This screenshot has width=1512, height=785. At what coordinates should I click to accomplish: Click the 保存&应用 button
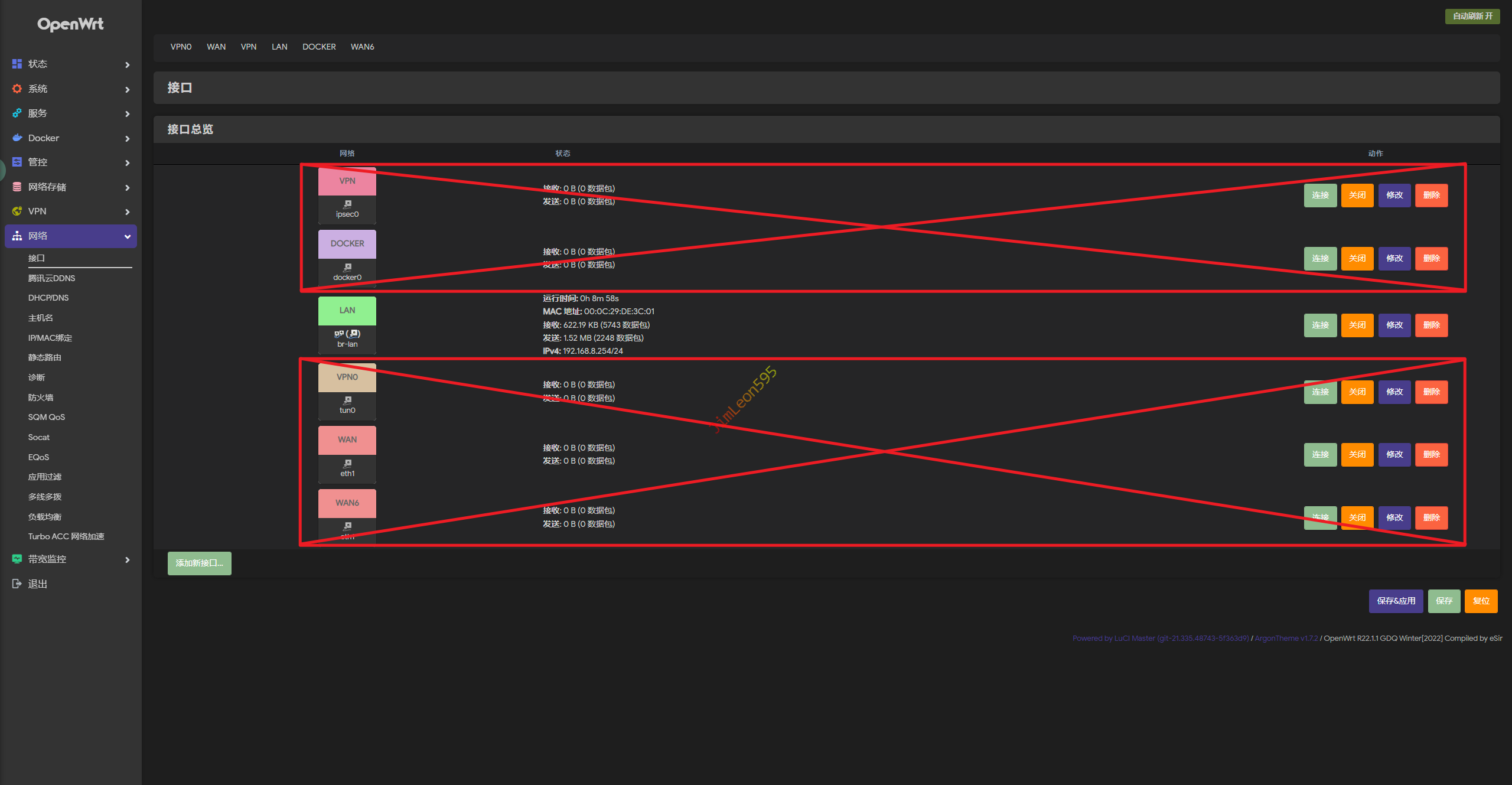[1396, 601]
